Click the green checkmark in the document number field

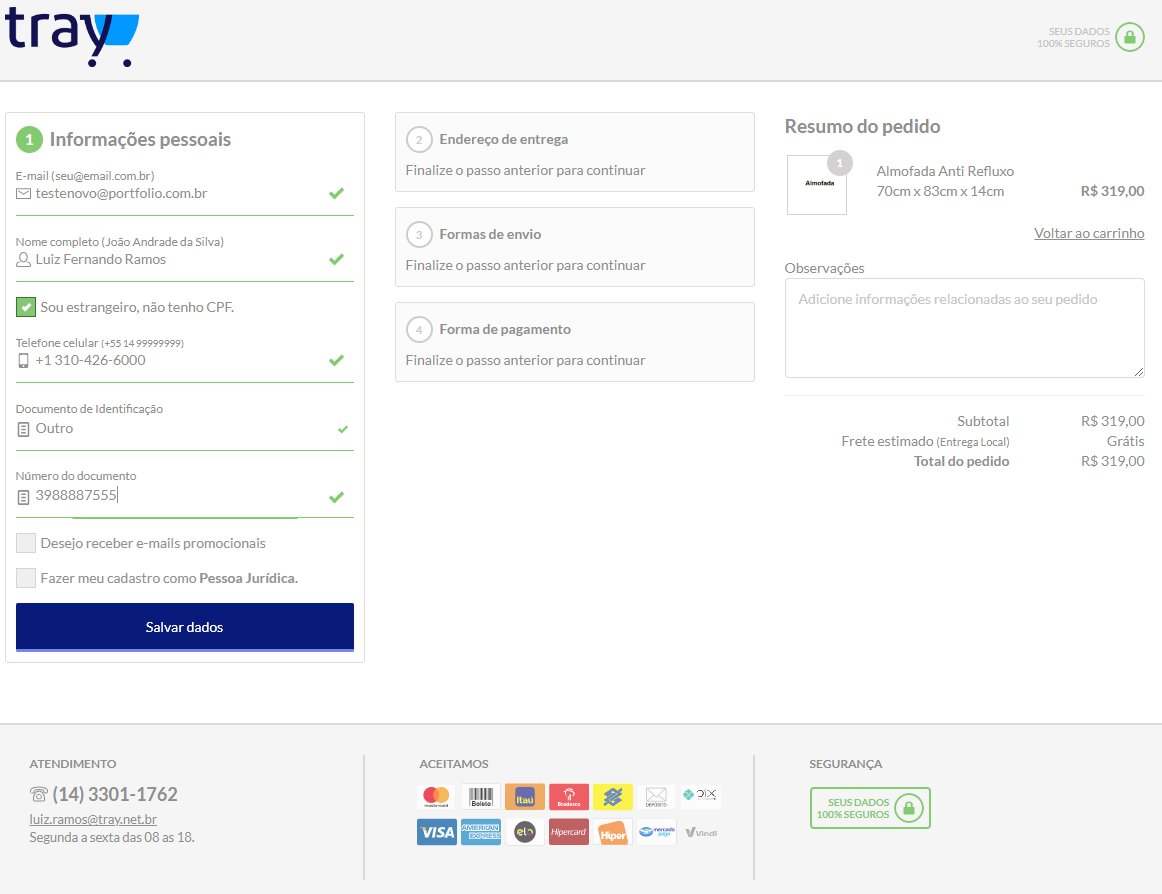point(336,497)
